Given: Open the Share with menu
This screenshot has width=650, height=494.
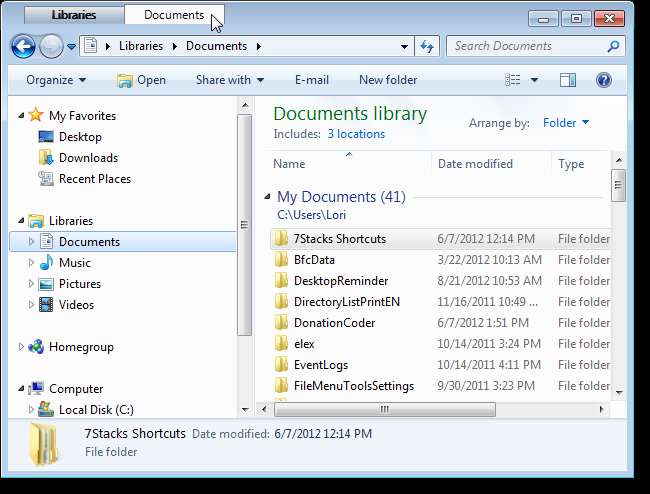Looking at the screenshot, I should (x=230, y=80).
